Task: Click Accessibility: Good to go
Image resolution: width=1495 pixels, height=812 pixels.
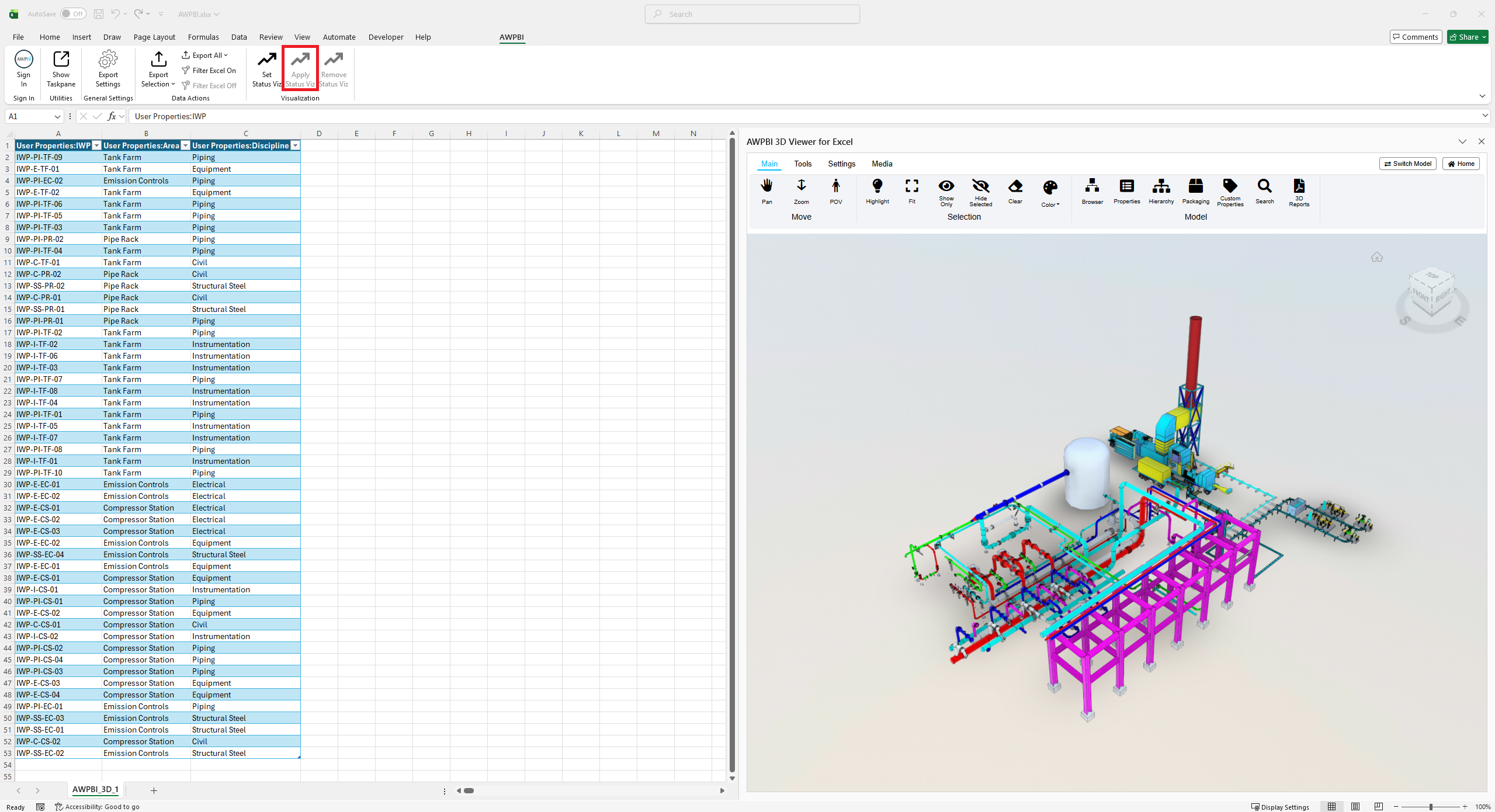Action: click(x=97, y=807)
